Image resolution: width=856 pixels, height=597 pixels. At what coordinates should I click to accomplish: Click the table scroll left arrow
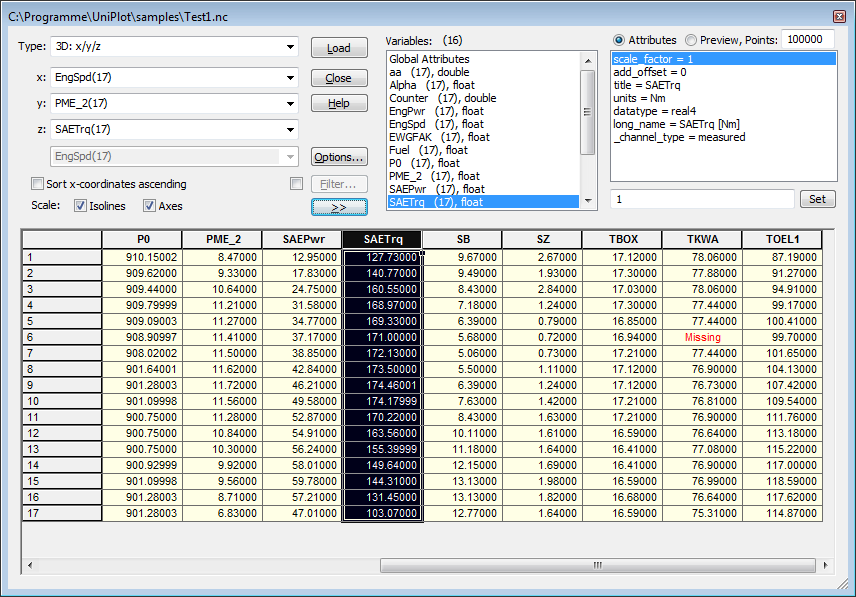pyautogui.click(x=30, y=565)
